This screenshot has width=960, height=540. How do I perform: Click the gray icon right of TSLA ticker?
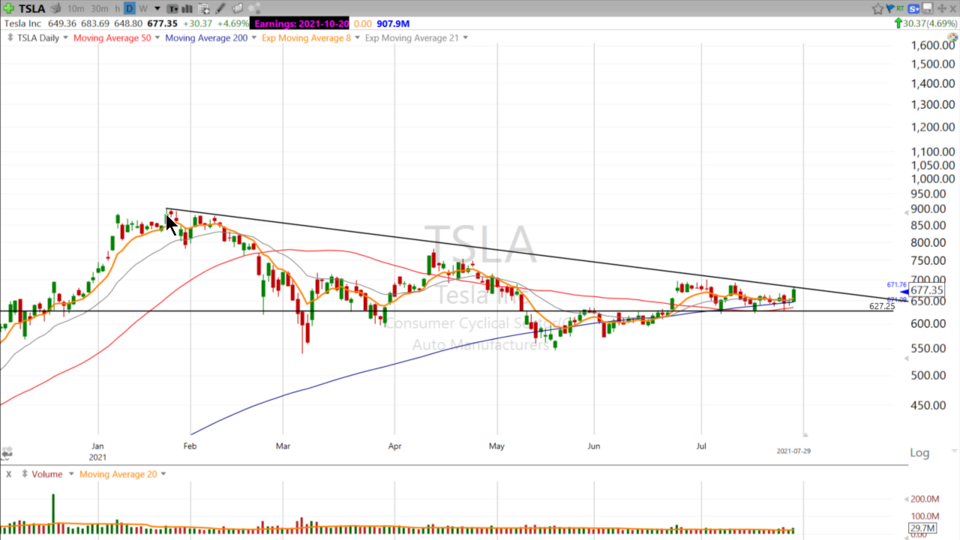pos(56,9)
